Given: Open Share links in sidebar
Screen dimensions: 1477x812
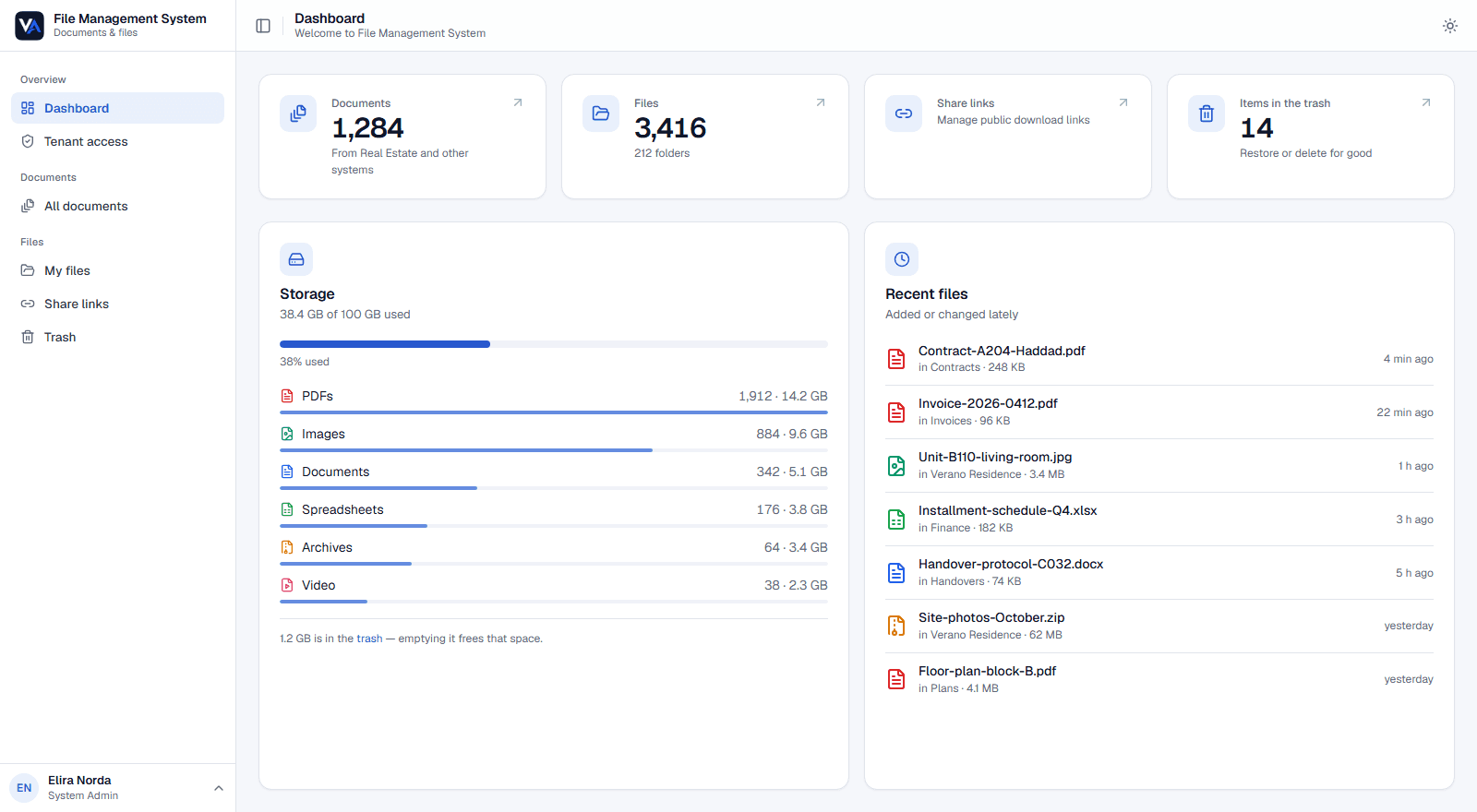Looking at the screenshot, I should tap(117, 304).
